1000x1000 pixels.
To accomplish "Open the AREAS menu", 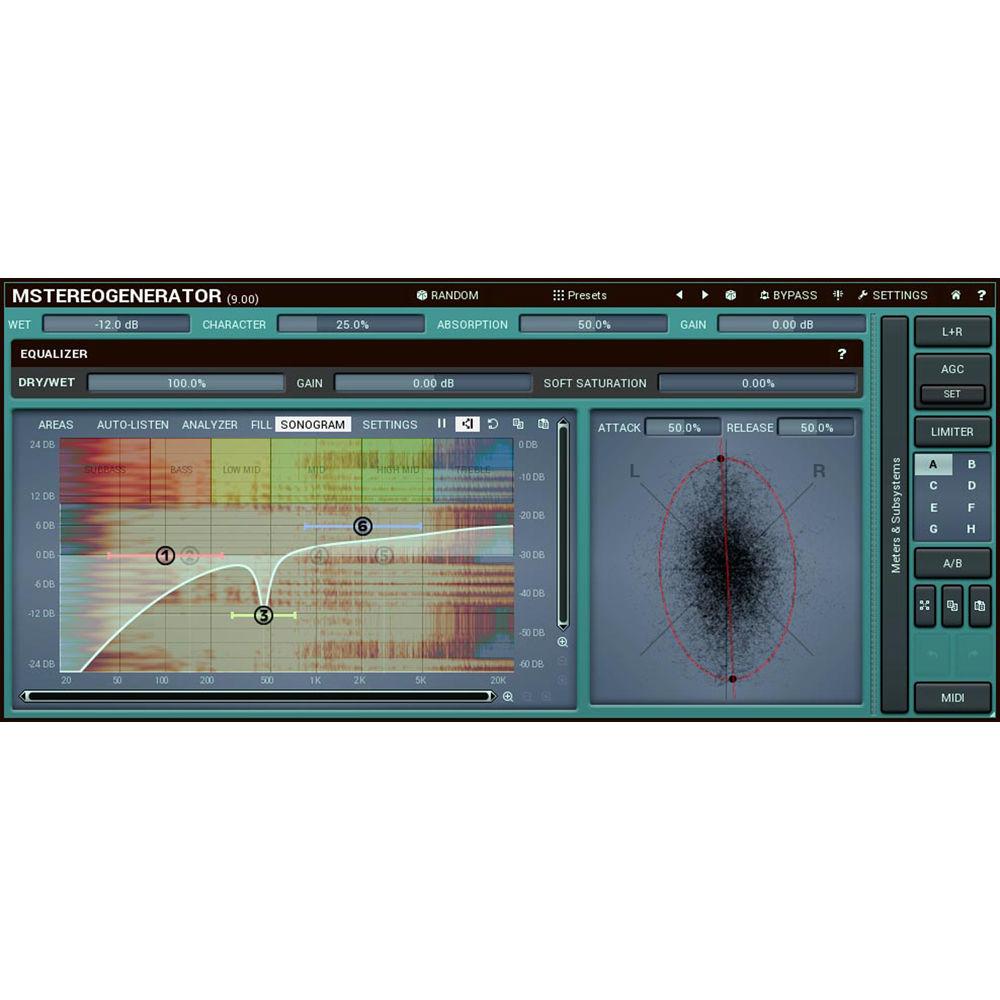I will coord(55,424).
